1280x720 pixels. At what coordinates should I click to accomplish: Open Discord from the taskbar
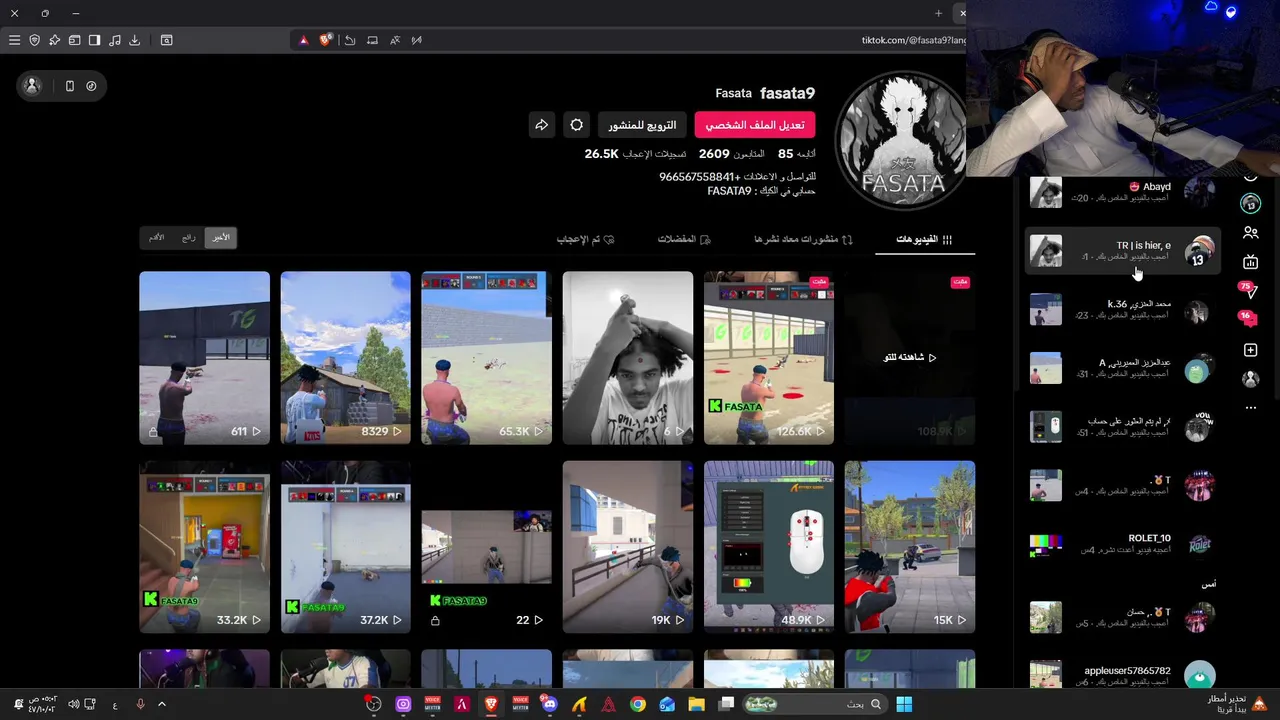click(549, 704)
